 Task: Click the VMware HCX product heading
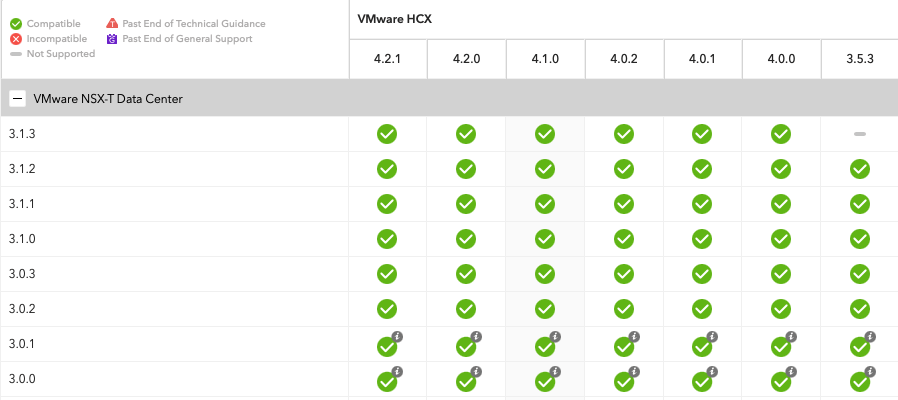coord(395,19)
